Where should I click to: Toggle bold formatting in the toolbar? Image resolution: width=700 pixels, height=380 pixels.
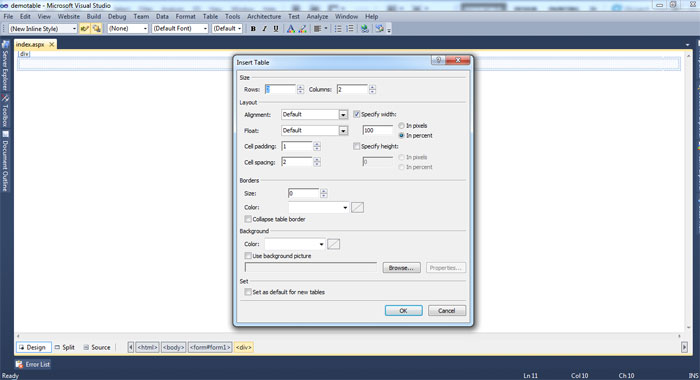[x=253, y=29]
